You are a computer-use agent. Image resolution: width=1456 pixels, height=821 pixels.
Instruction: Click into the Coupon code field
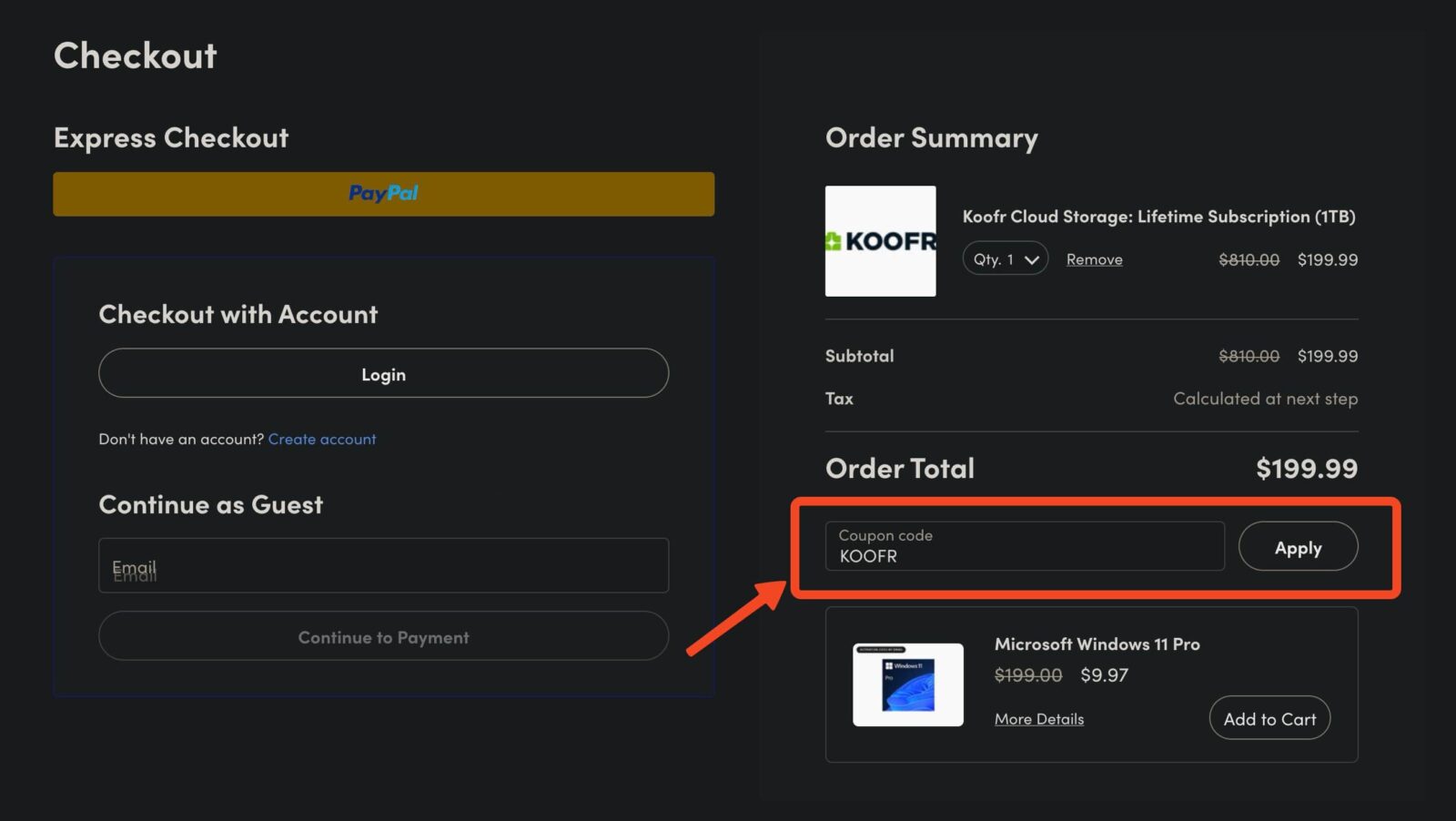click(1024, 547)
